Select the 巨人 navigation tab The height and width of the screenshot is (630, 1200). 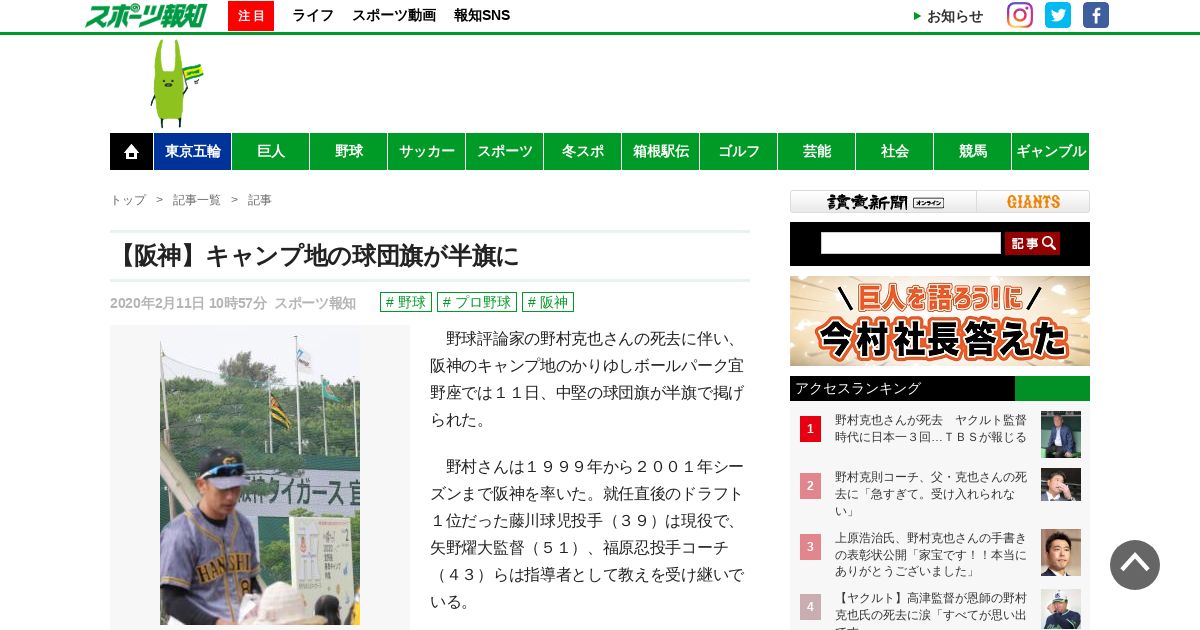tap(271, 152)
